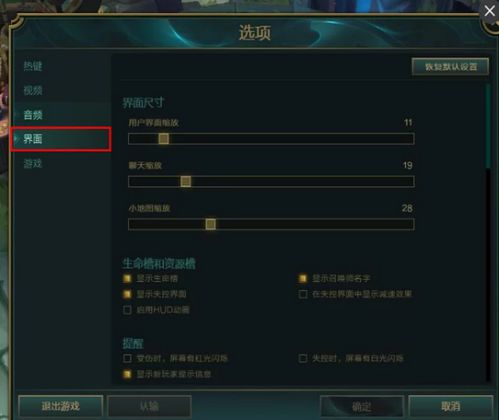Click the 确定 confirm button
This screenshot has width=499, height=420.
pyautogui.click(x=362, y=406)
